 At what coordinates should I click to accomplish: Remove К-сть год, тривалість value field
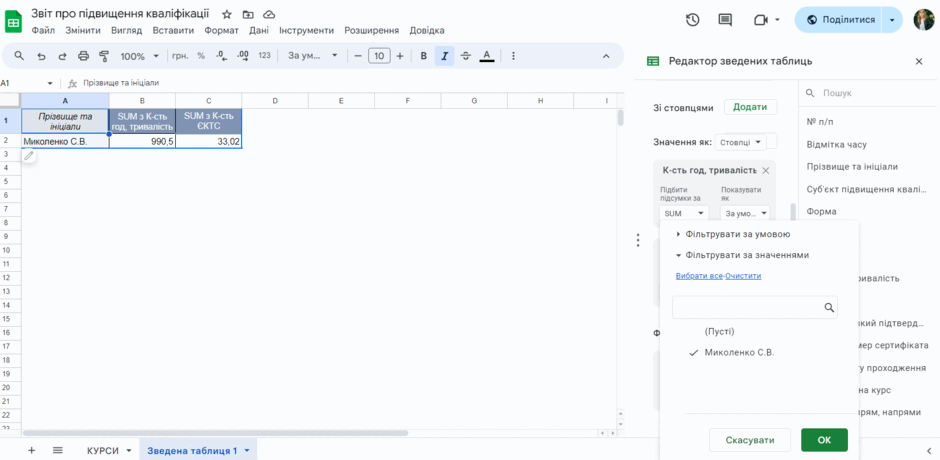[765, 170]
